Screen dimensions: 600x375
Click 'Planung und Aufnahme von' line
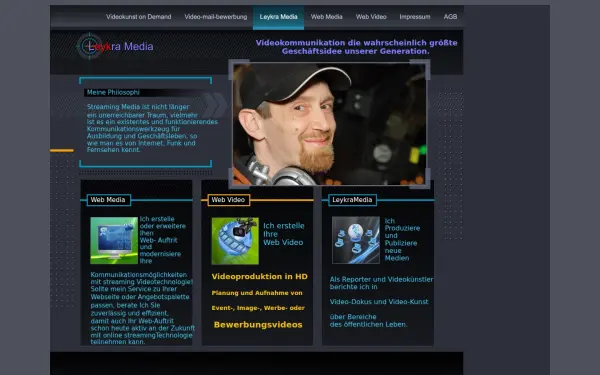(x=257, y=293)
